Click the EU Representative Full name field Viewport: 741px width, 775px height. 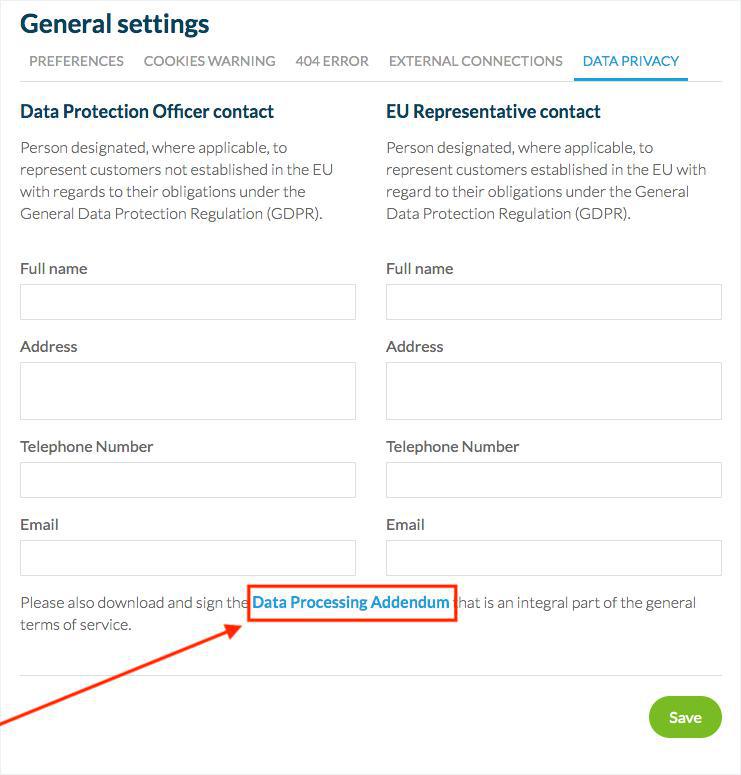point(553,302)
